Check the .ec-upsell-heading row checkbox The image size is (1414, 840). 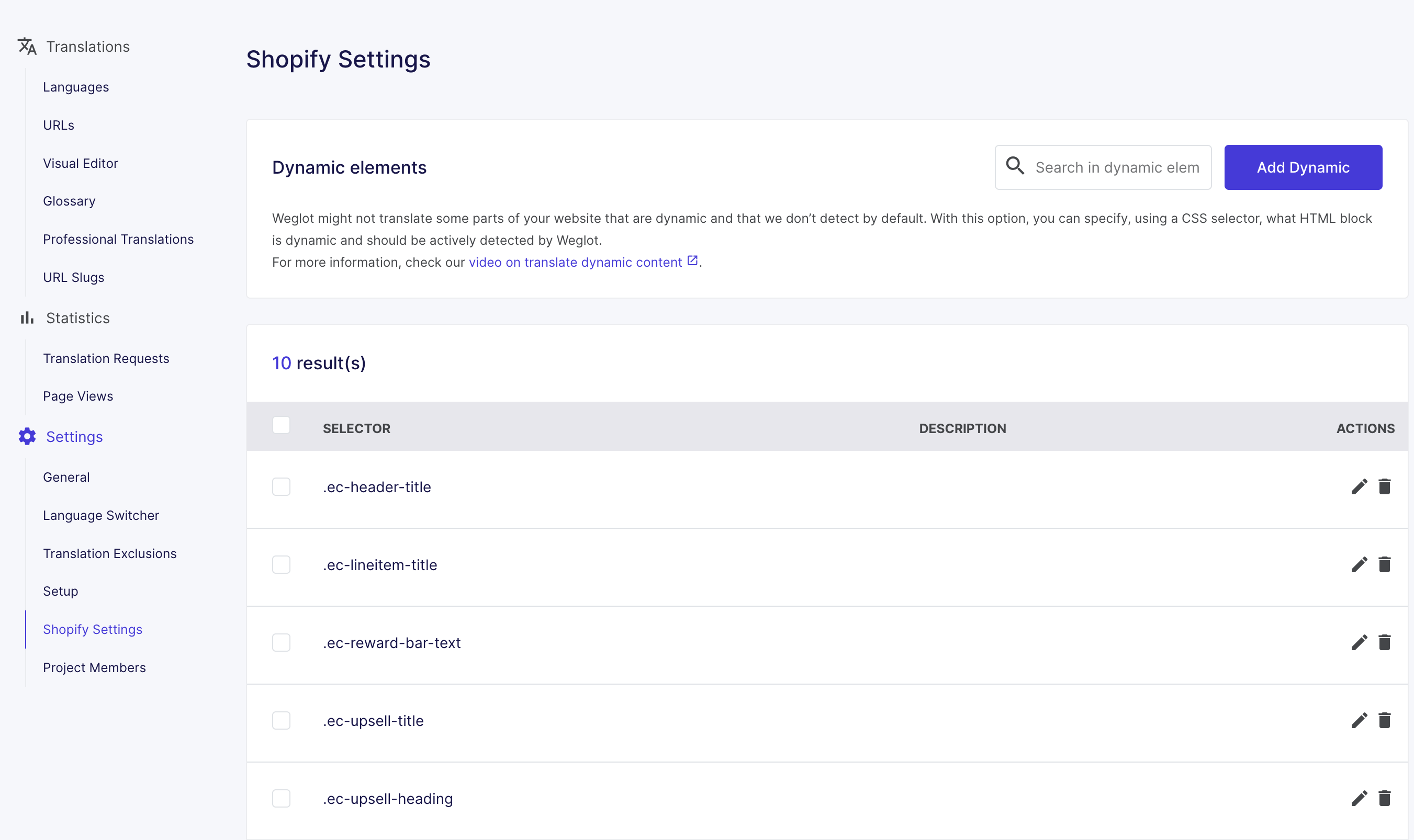pyautogui.click(x=282, y=799)
